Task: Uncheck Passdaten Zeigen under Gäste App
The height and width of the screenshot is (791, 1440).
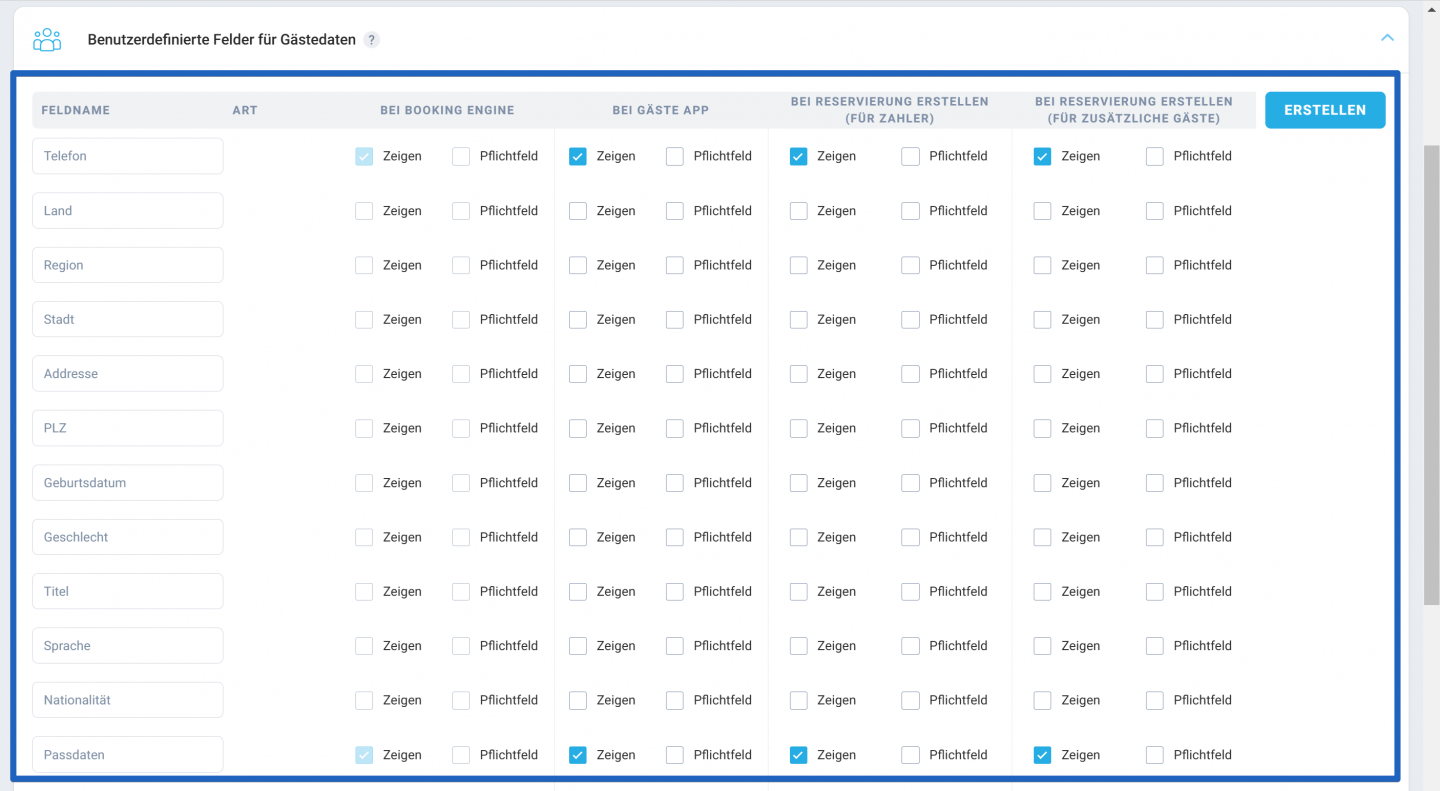Action: pyautogui.click(x=578, y=755)
